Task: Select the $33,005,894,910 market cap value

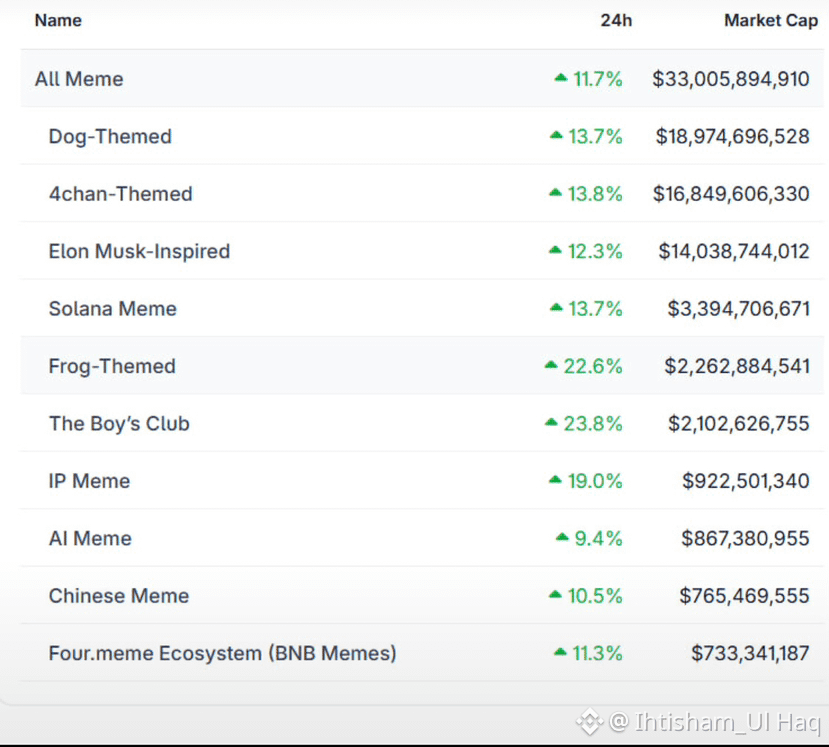Action: 731,79
